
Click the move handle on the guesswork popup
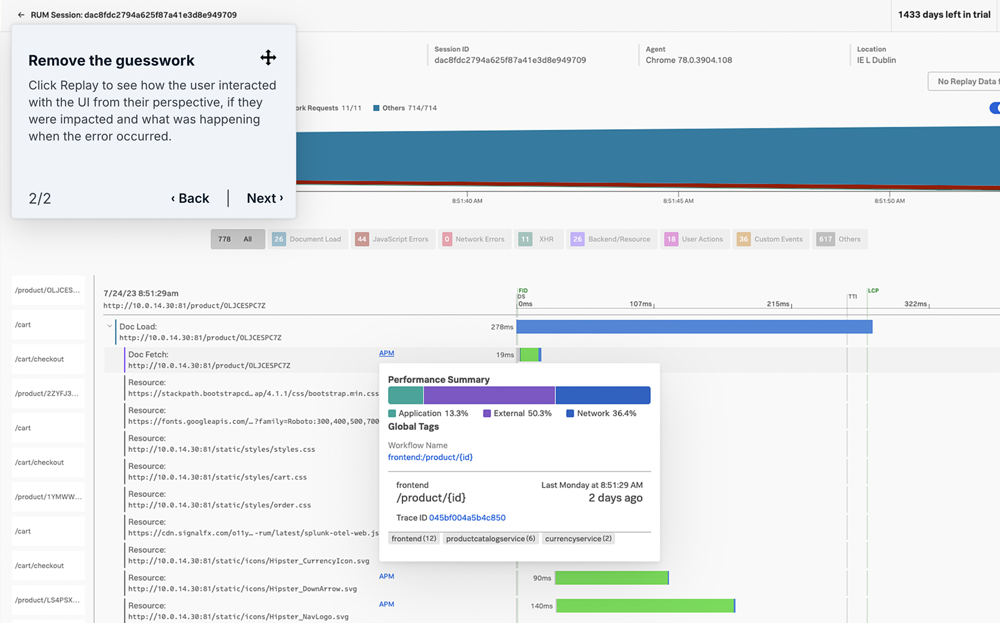click(268, 58)
